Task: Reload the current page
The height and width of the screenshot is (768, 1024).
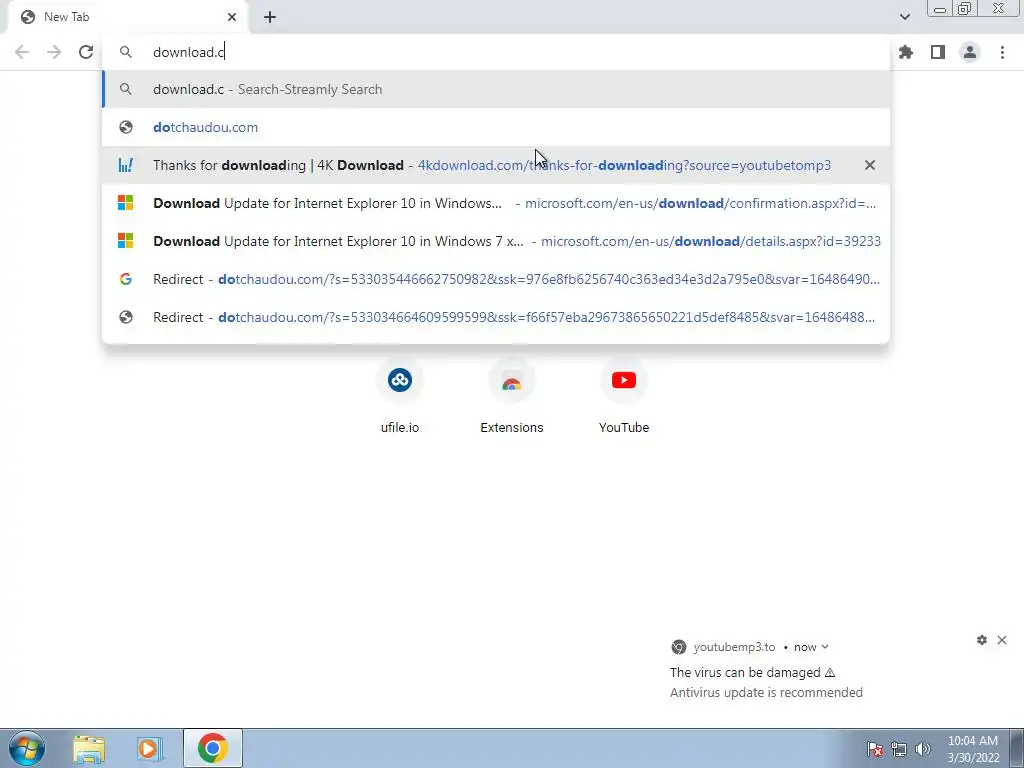Action: [x=86, y=52]
